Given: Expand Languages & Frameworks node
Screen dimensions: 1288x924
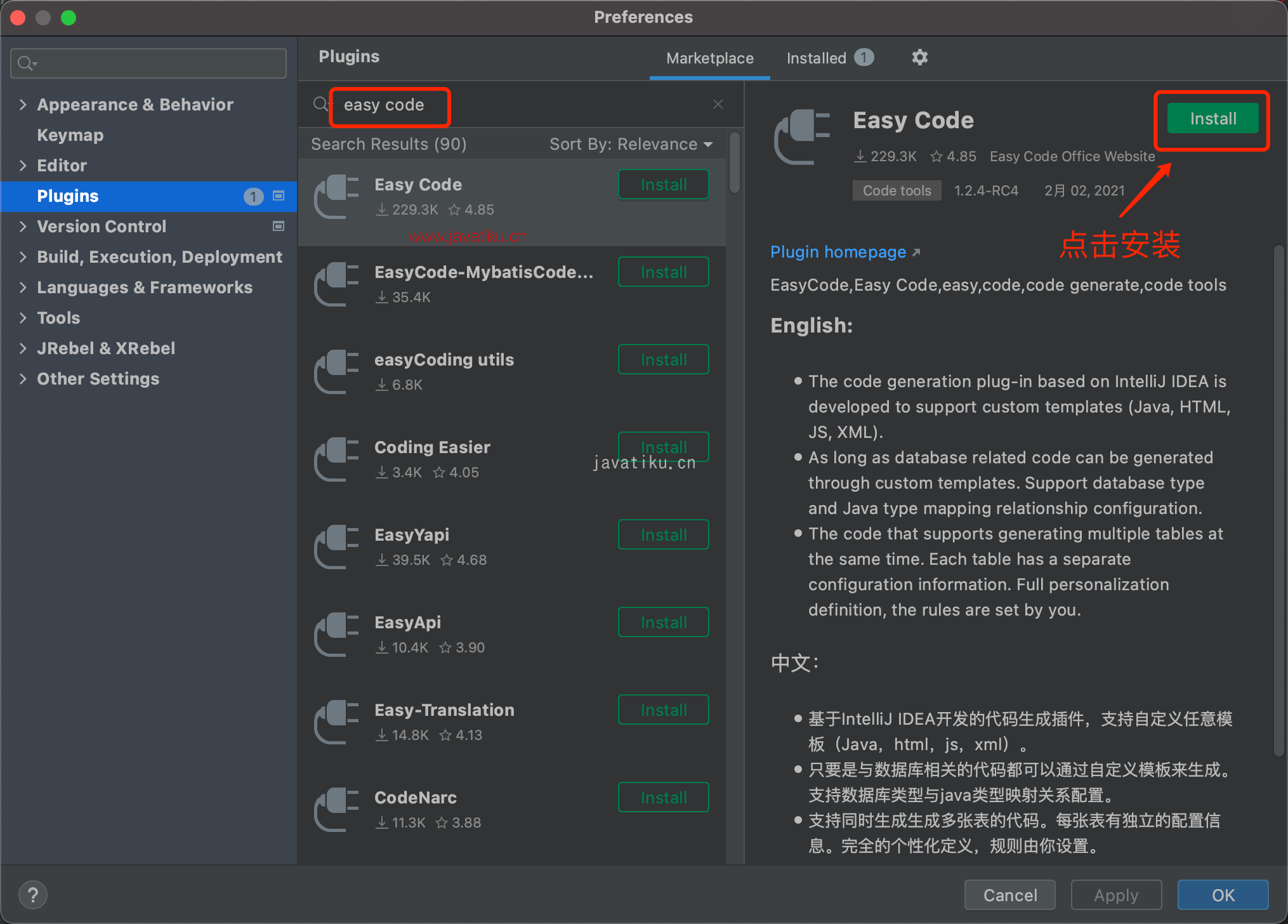Looking at the screenshot, I should [23, 287].
